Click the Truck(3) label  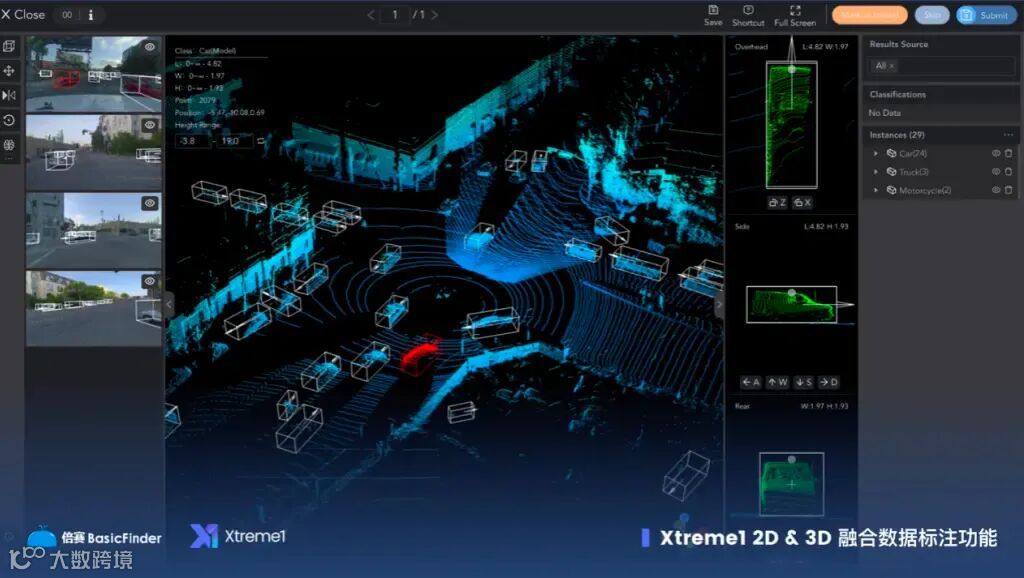pos(914,172)
